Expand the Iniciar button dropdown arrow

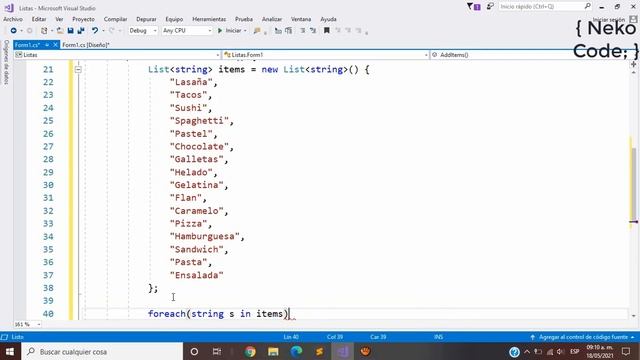click(245, 31)
